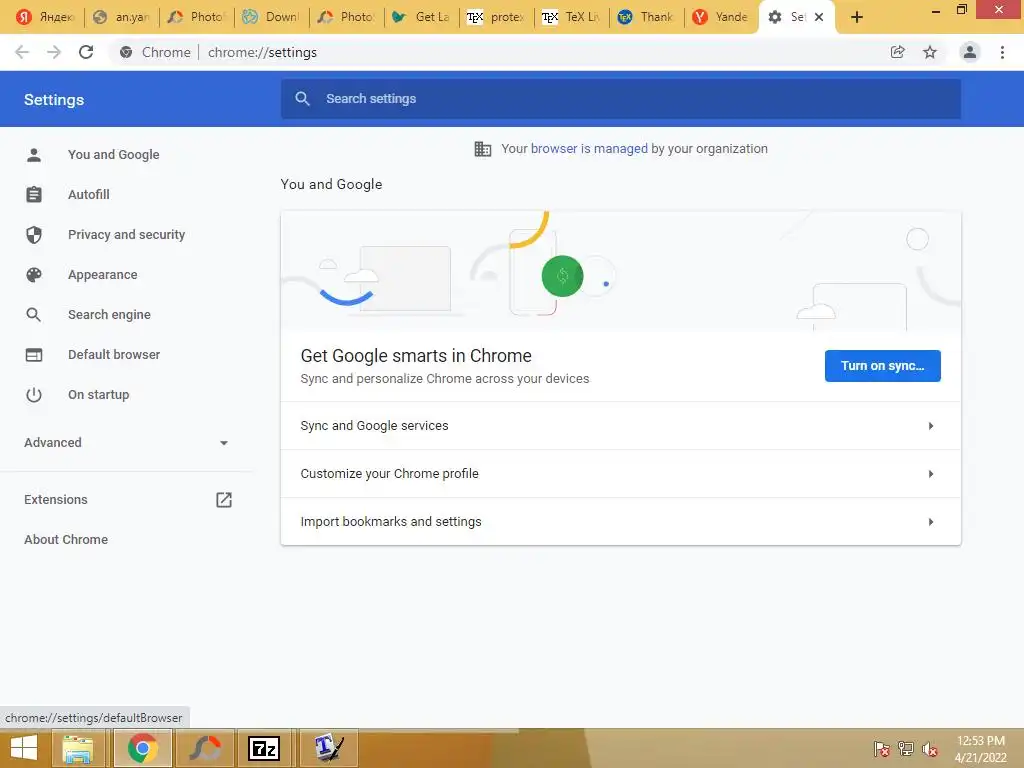Click the window icon beside Default browser

click(x=34, y=355)
